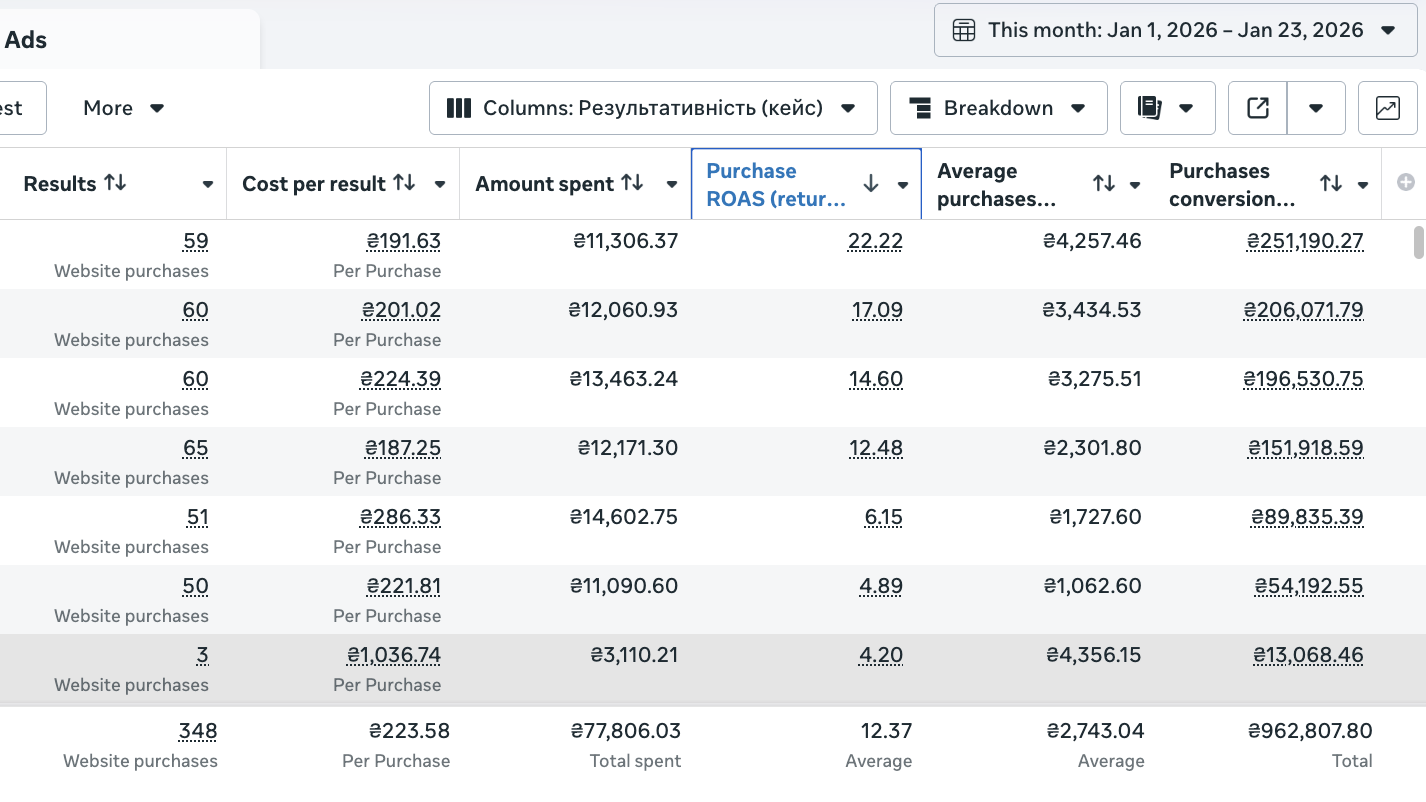Sort by Purchases conversion value arrows
Screen dimensions: 1426x802
[1330, 183]
